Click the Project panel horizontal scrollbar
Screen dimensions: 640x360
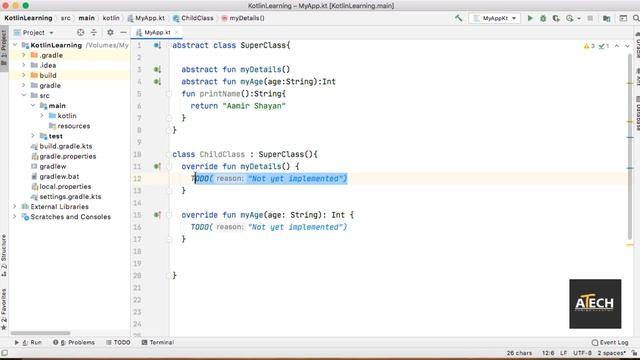(40, 333)
